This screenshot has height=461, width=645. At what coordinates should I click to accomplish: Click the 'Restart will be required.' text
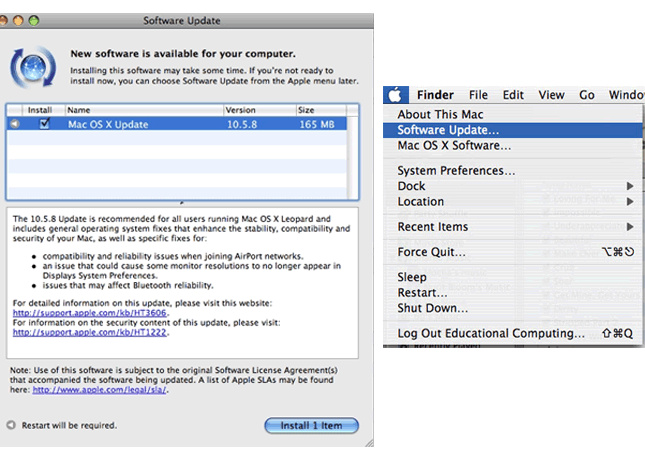(69, 425)
